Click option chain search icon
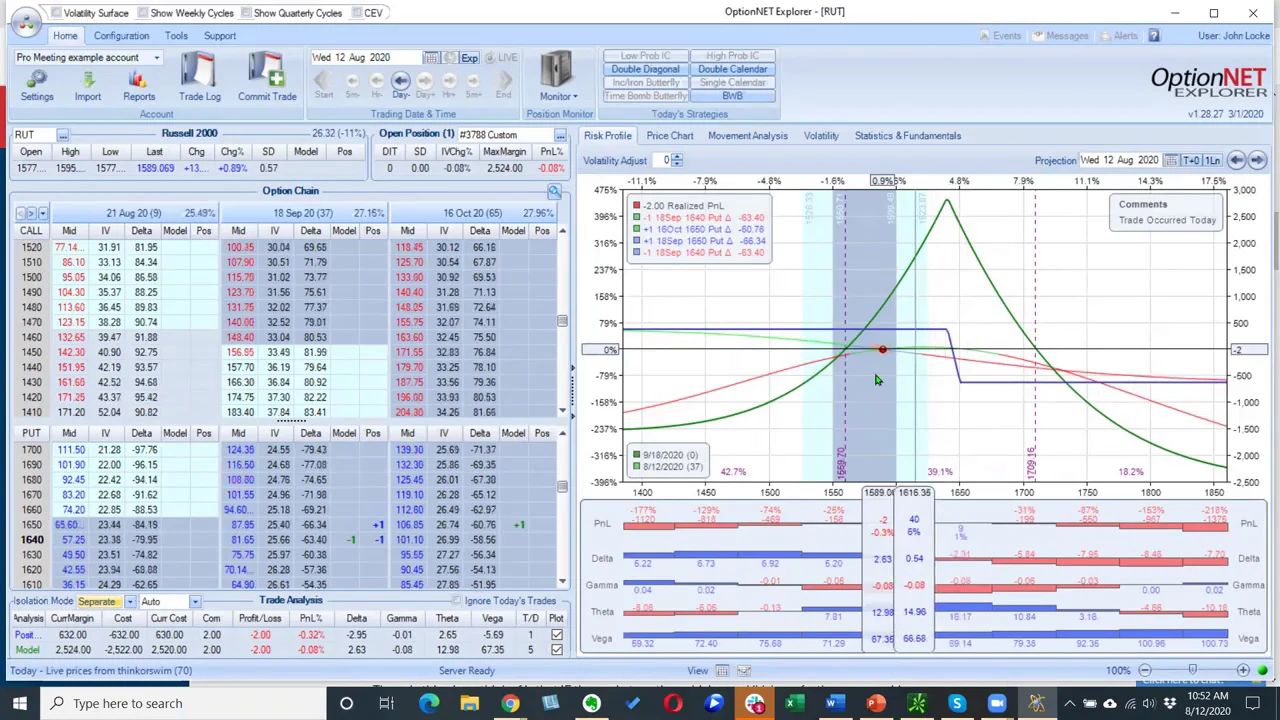Image resolution: width=1280 pixels, height=720 pixels. (x=554, y=191)
